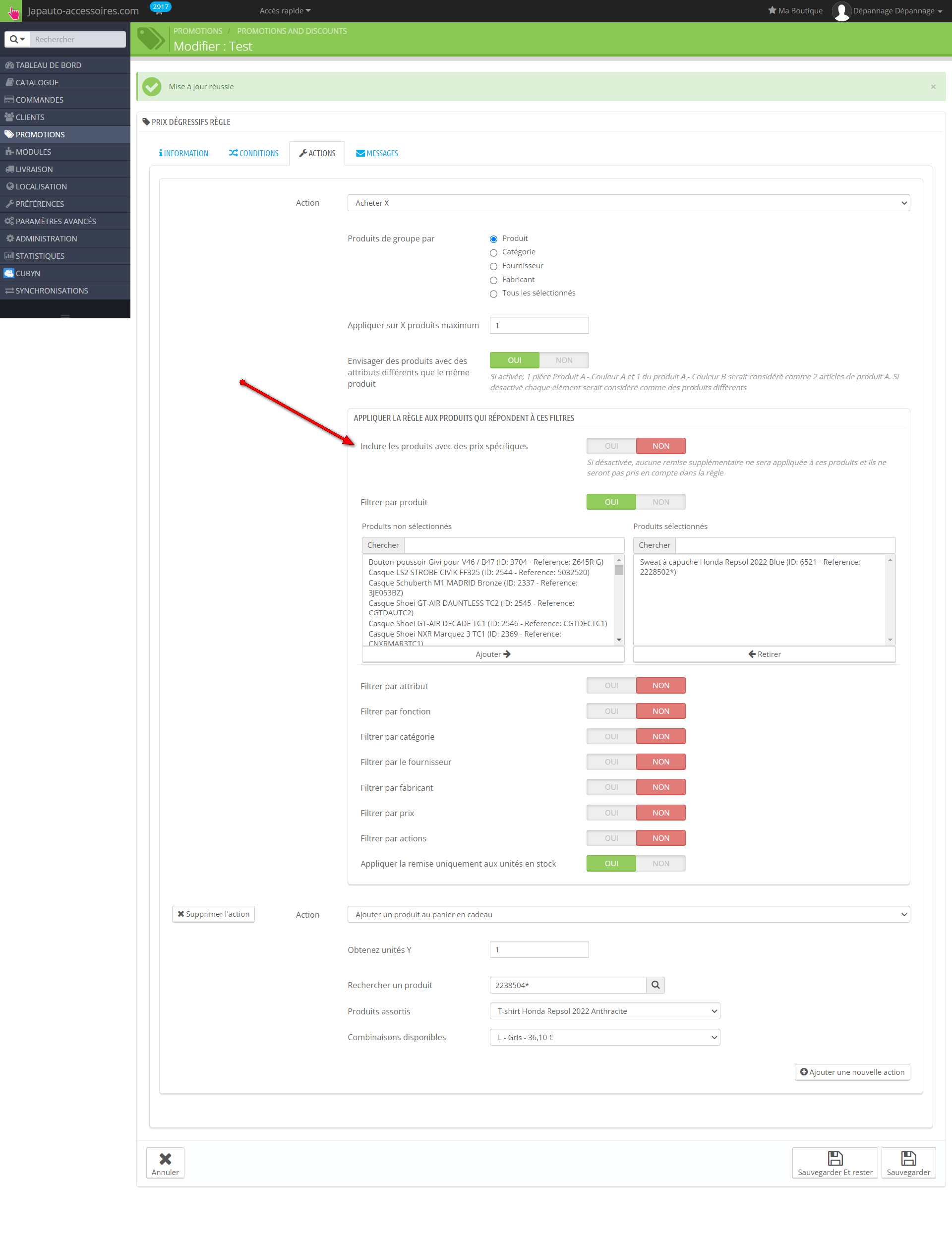This screenshot has height=1236, width=952.
Task: Click the product search magnifier icon
Action: (x=655, y=985)
